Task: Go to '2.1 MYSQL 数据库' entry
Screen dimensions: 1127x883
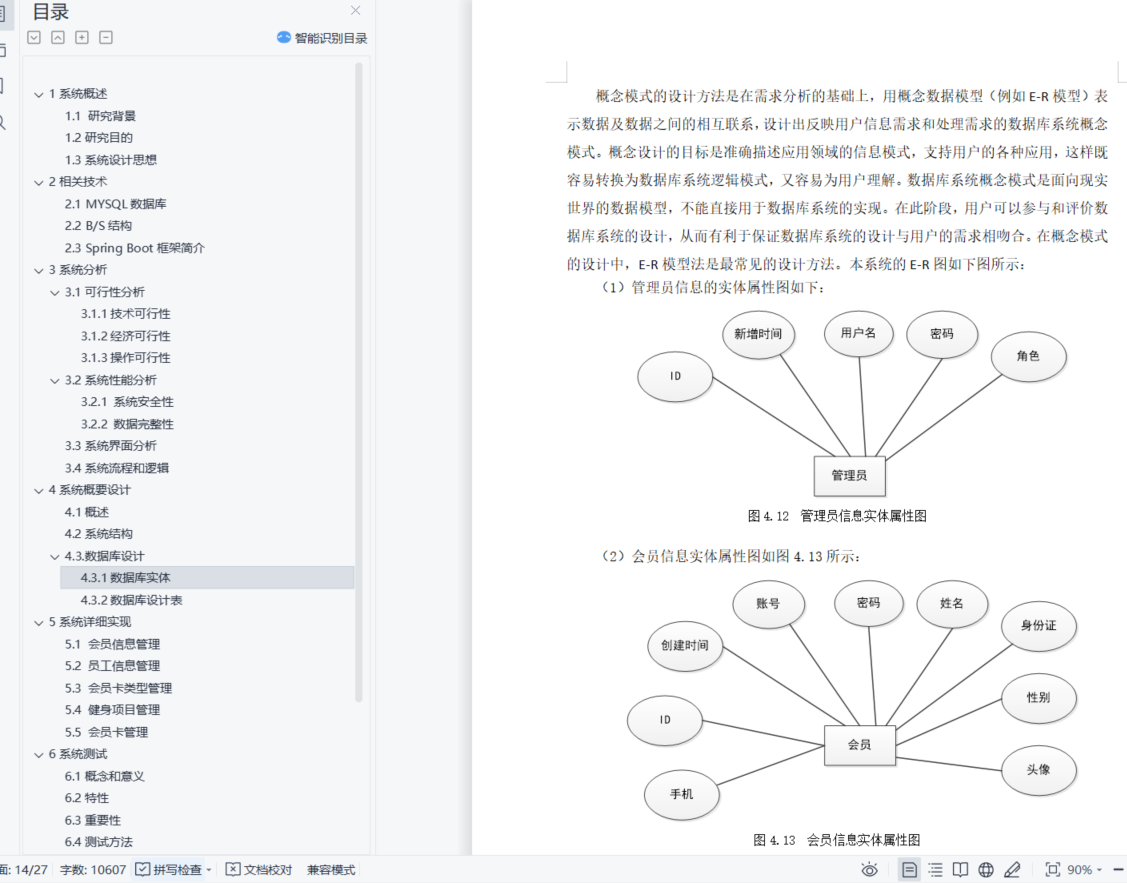Action: click(x=115, y=204)
